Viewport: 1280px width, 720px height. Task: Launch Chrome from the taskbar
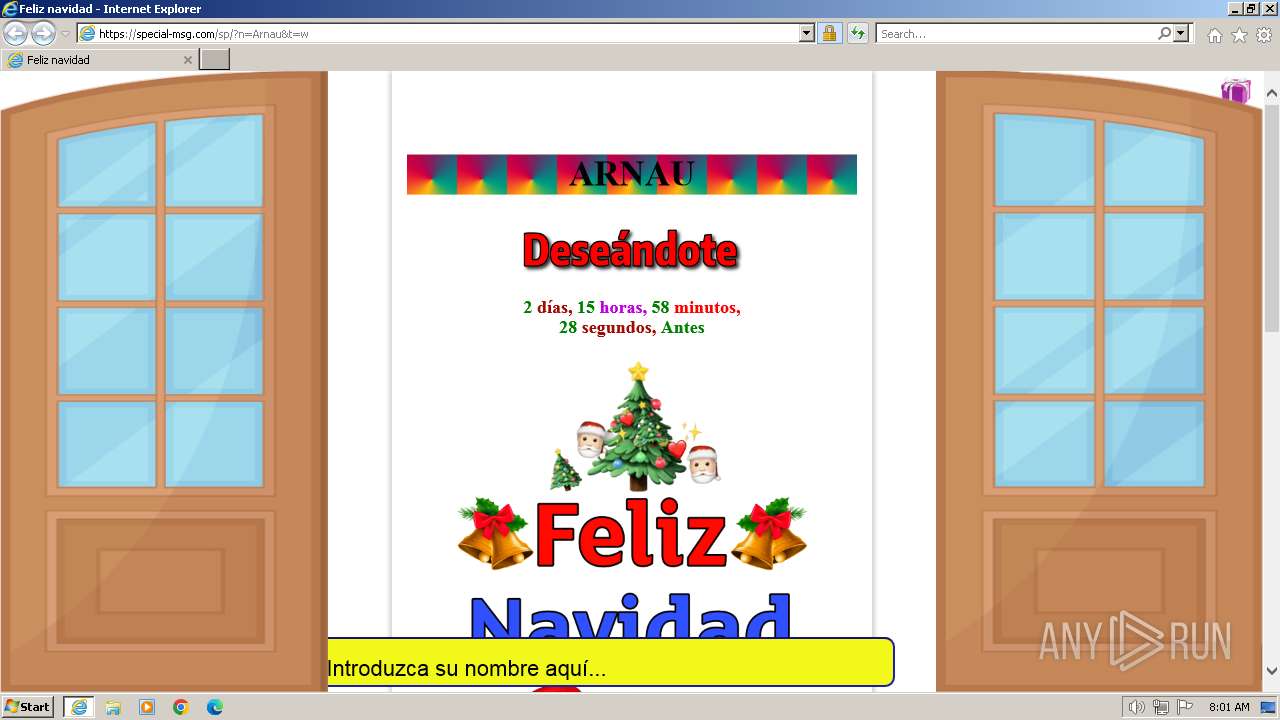[181, 707]
